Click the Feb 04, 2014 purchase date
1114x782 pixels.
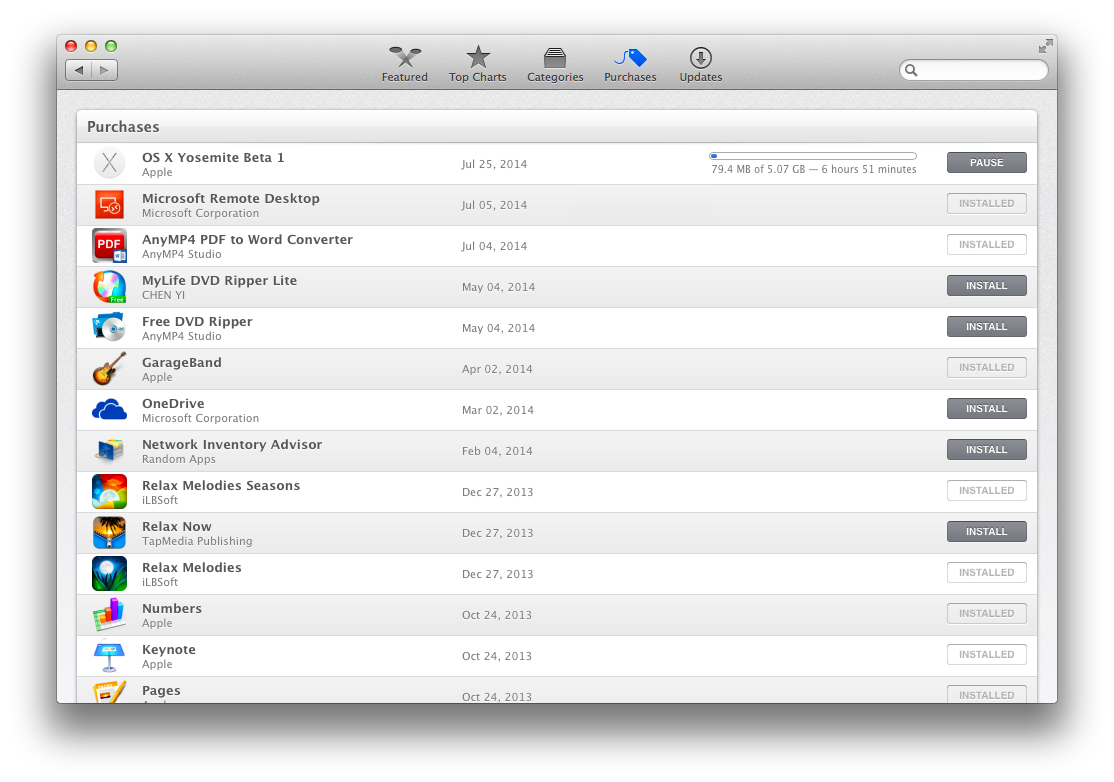pyautogui.click(x=497, y=451)
